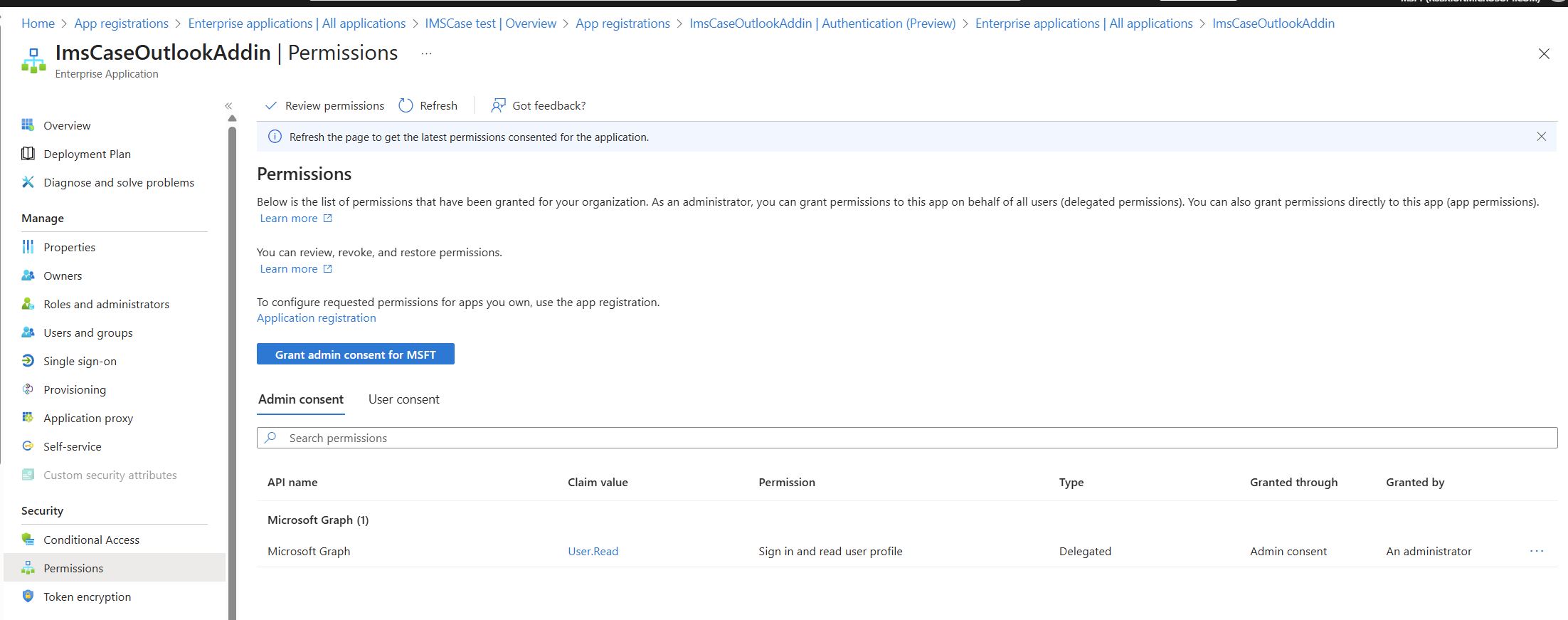Click the API name column header

point(292,483)
